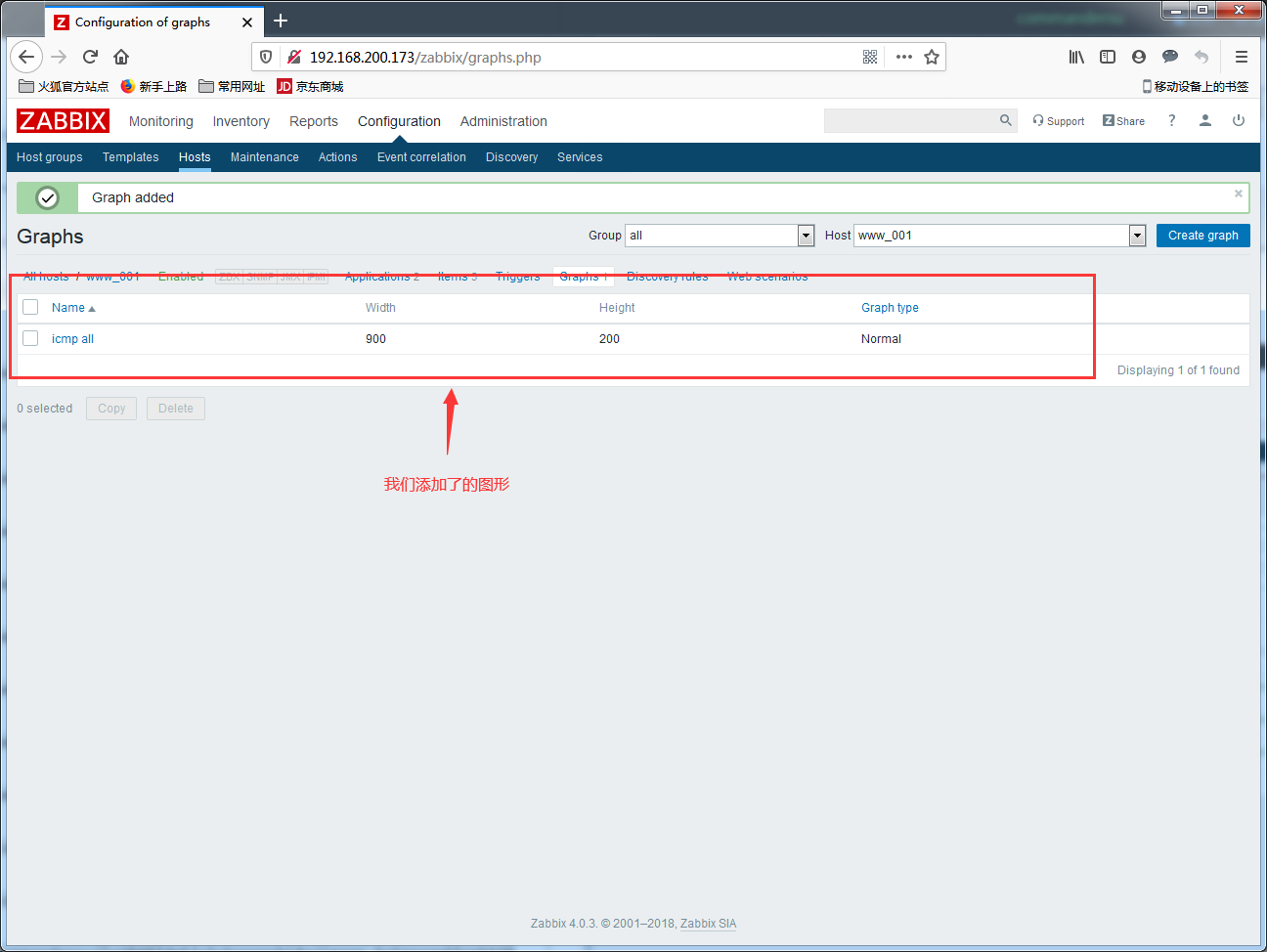Open Event correlation submenu
Viewport: 1267px width, 952px height.
pos(421,157)
